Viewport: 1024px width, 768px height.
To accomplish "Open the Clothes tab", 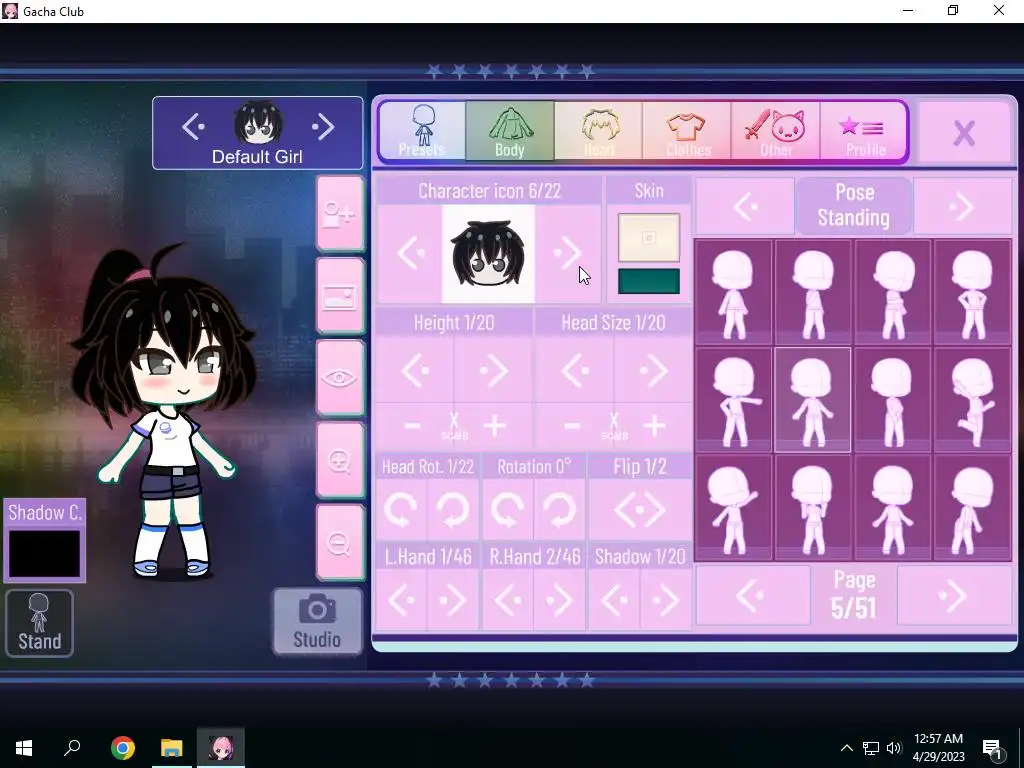I will coord(686,131).
